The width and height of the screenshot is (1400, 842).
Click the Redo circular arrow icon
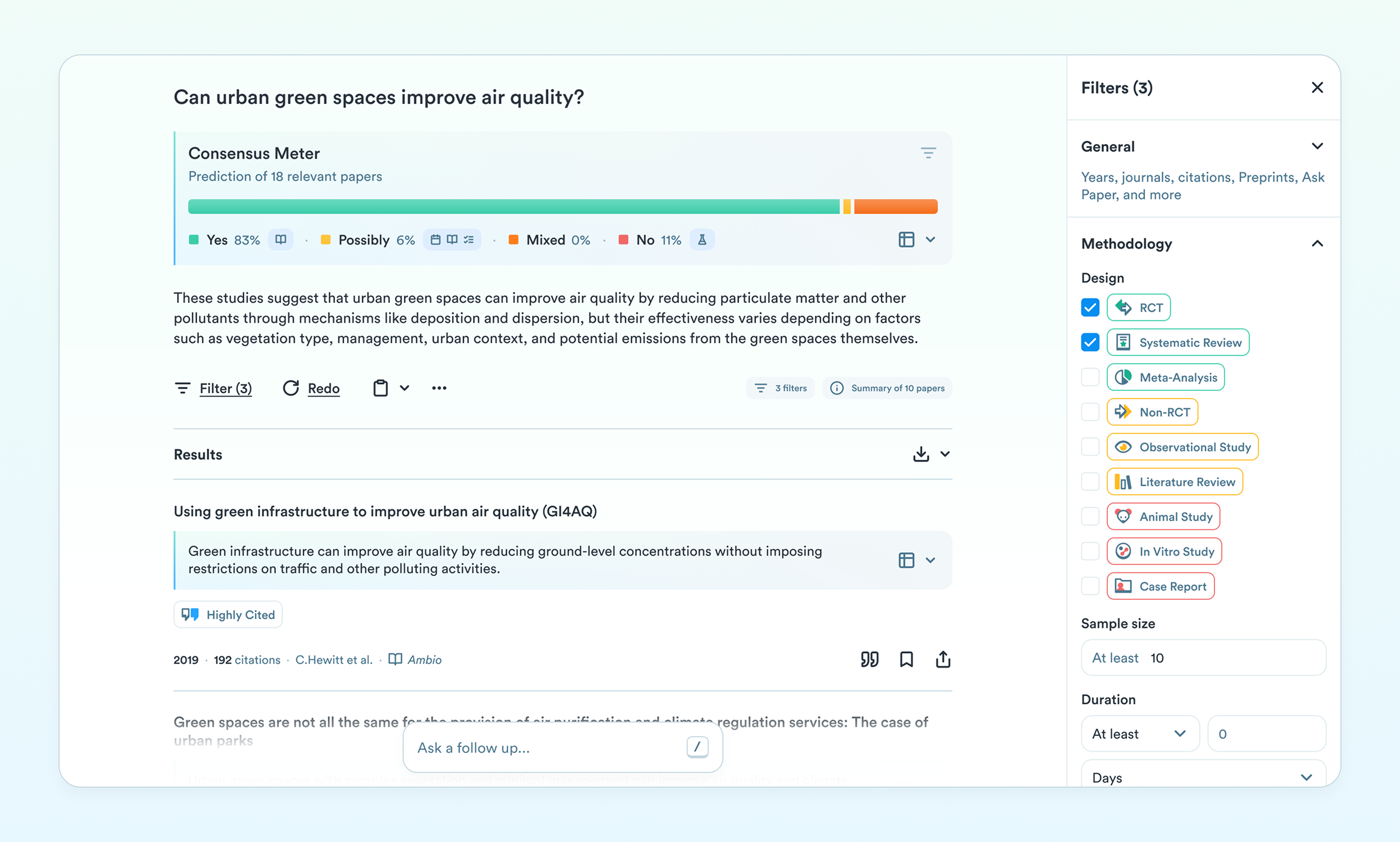[290, 388]
